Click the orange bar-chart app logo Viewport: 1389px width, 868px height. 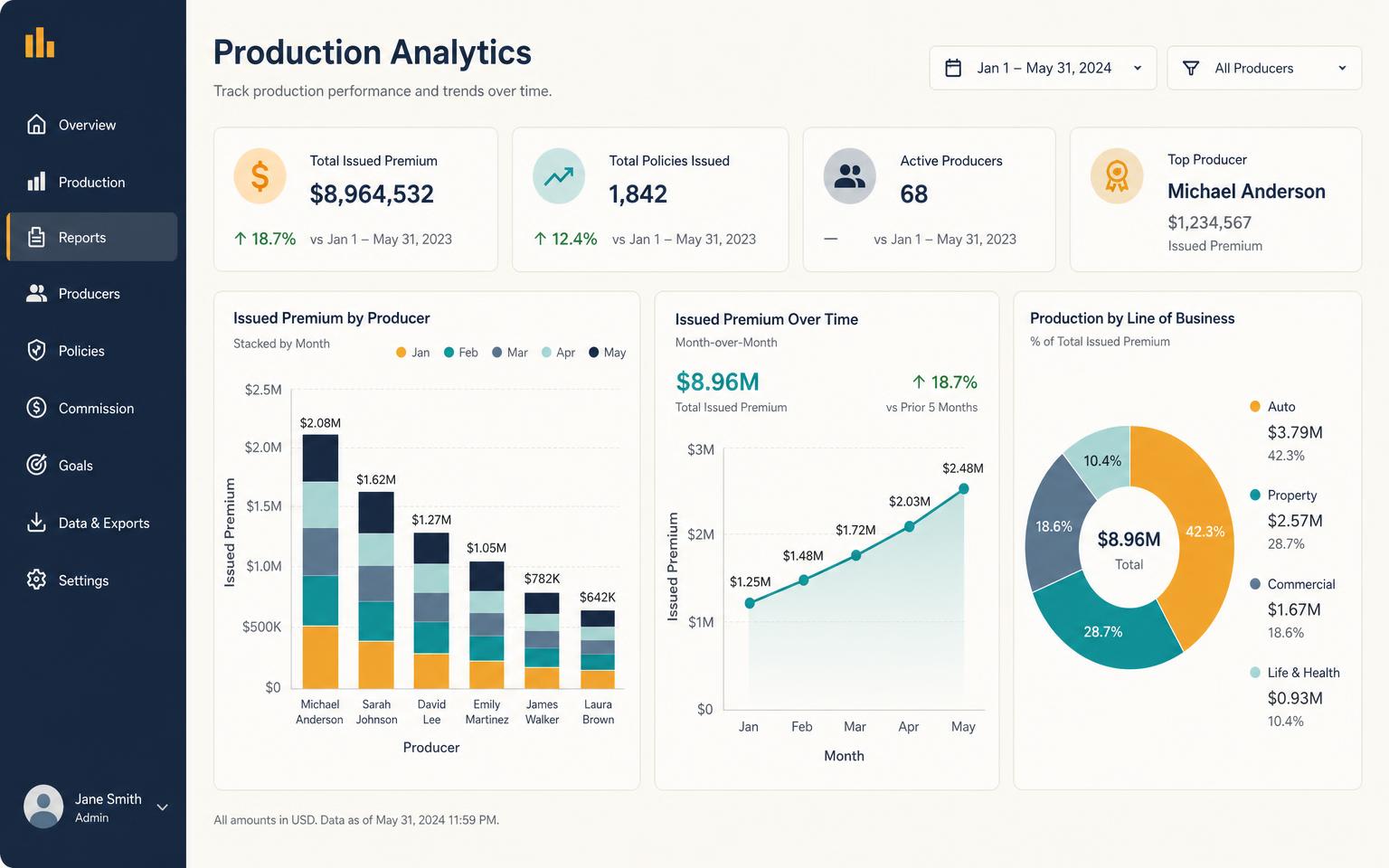(x=40, y=42)
